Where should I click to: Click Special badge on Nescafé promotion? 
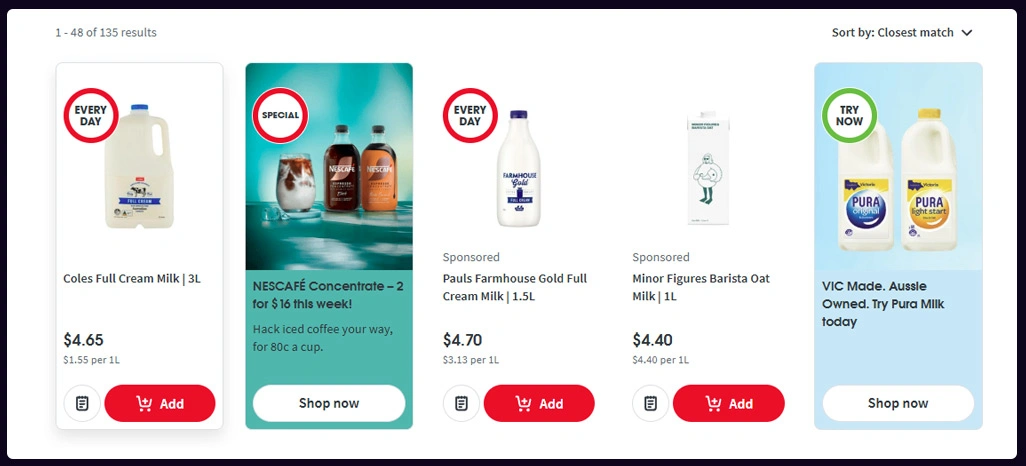click(x=280, y=116)
